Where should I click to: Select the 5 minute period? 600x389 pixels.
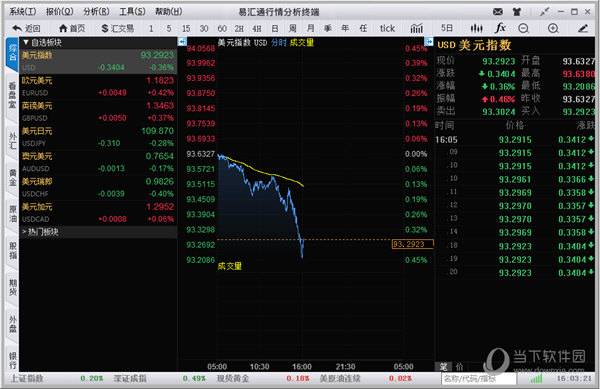tap(169, 29)
